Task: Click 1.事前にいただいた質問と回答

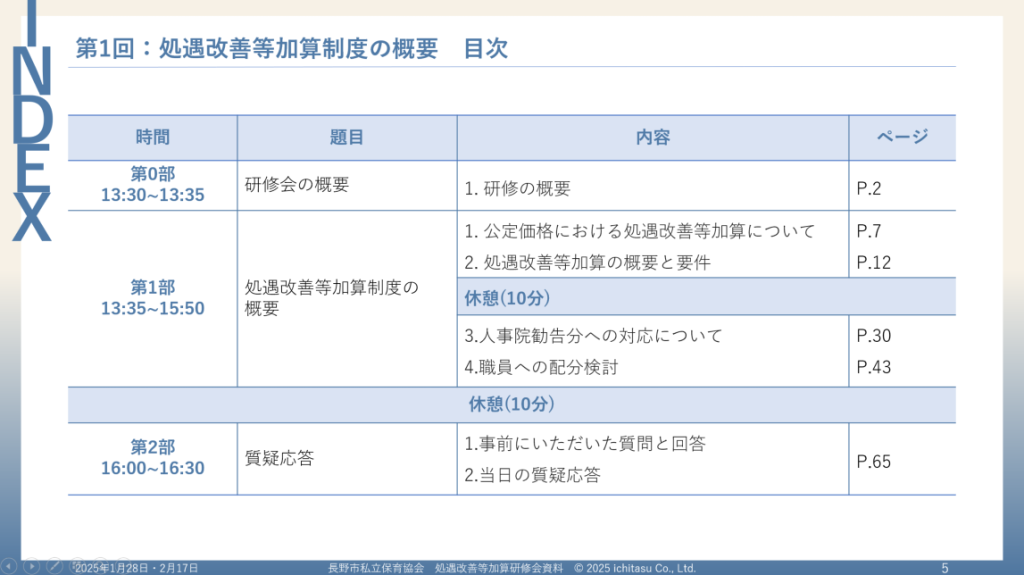Action: [585, 444]
